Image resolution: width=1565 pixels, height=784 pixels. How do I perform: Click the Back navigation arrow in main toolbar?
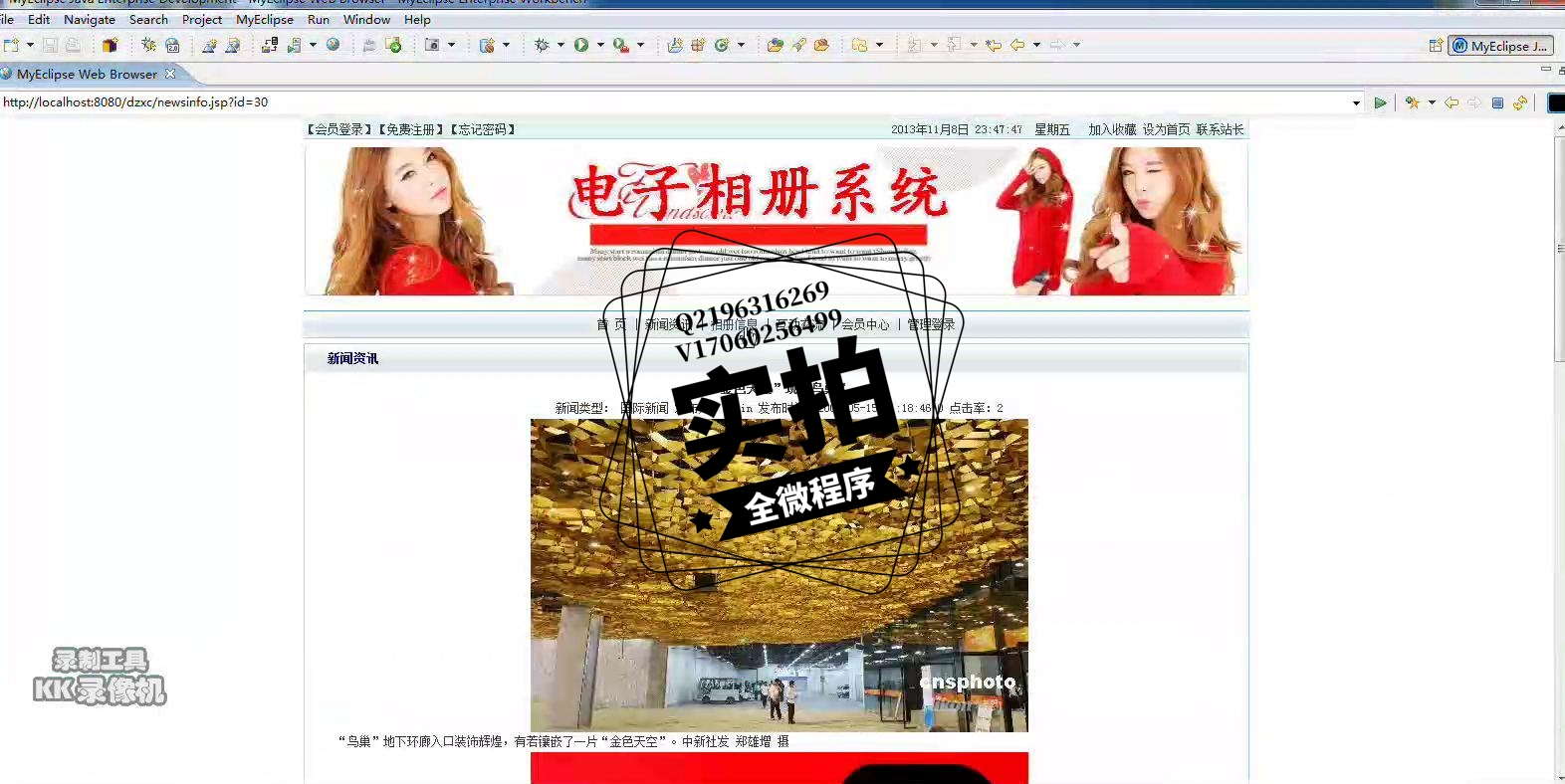click(1017, 45)
